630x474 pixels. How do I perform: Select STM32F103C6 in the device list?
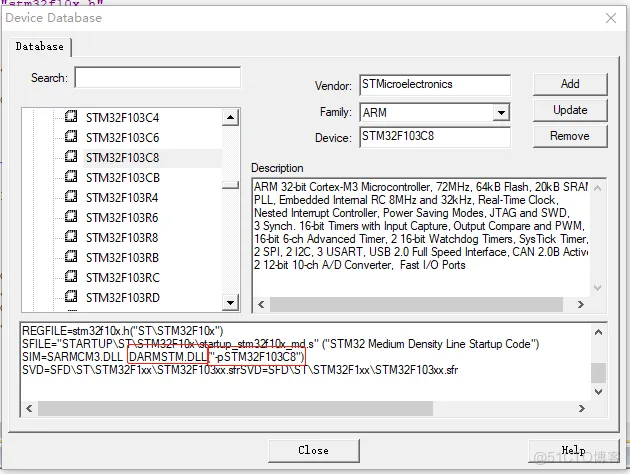(x=123, y=138)
